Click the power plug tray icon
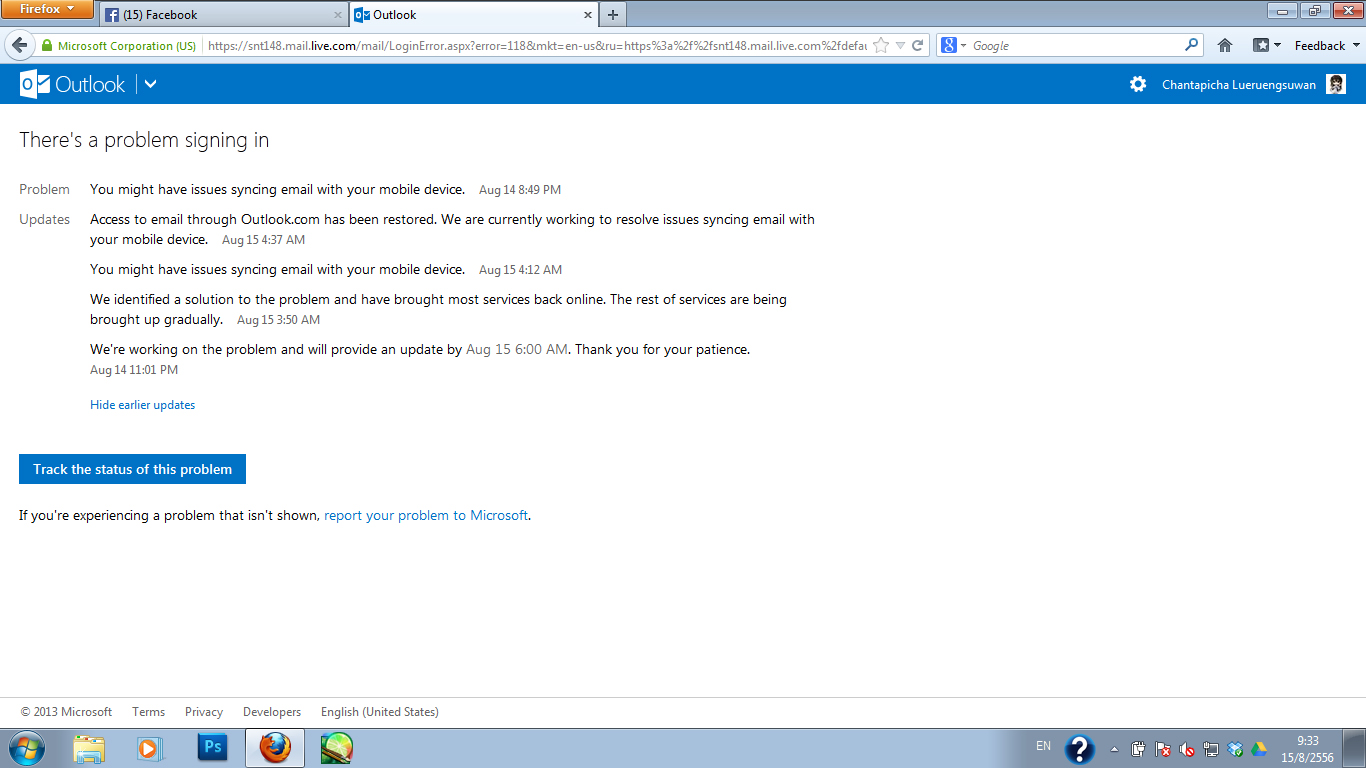1366x768 pixels. pos(1138,749)
